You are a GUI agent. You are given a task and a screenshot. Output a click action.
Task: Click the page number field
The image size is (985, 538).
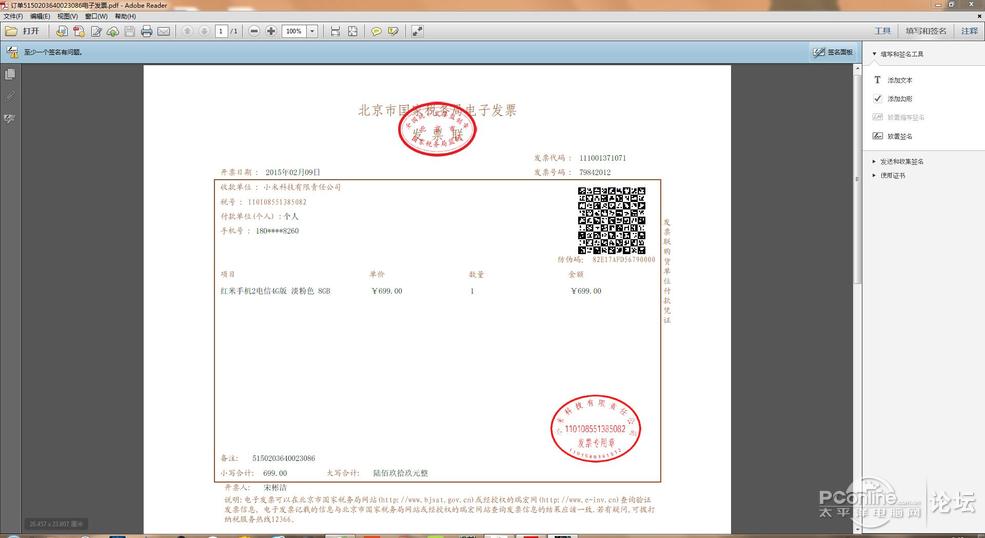221,31
